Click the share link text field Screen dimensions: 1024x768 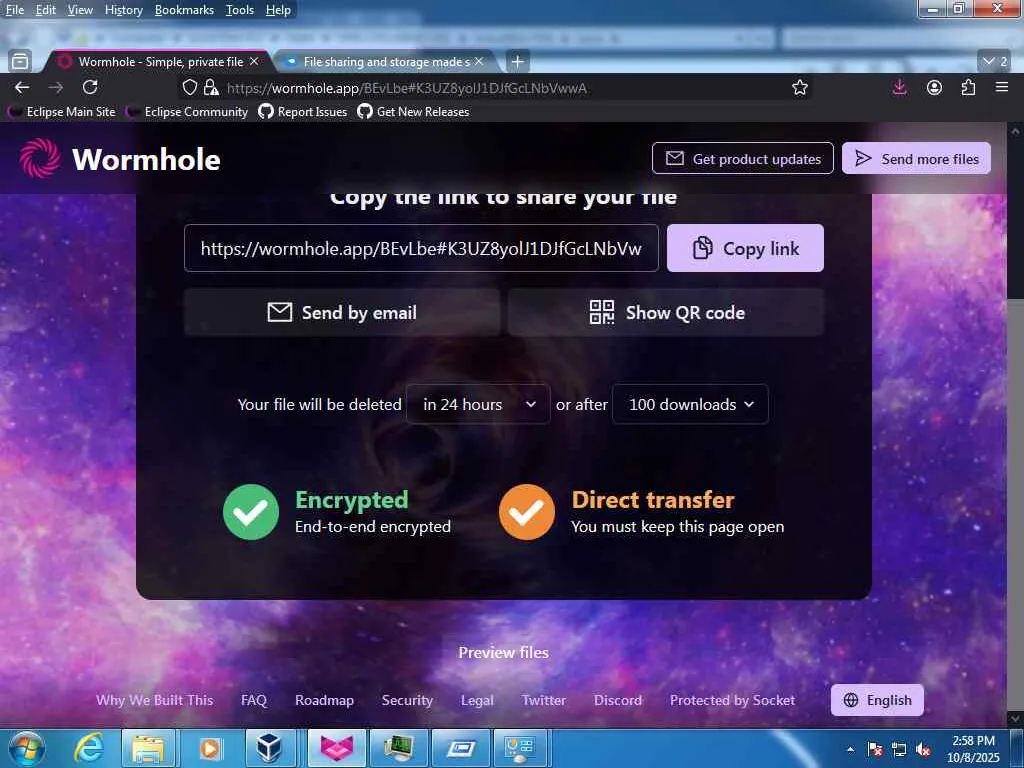(421, 248)
